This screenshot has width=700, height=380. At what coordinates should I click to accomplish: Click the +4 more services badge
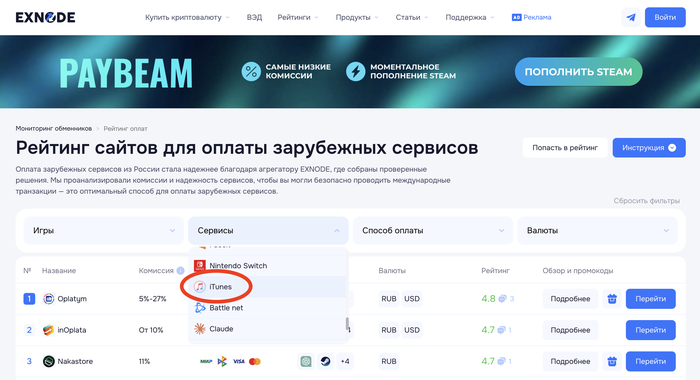click(x=345, y=361)
